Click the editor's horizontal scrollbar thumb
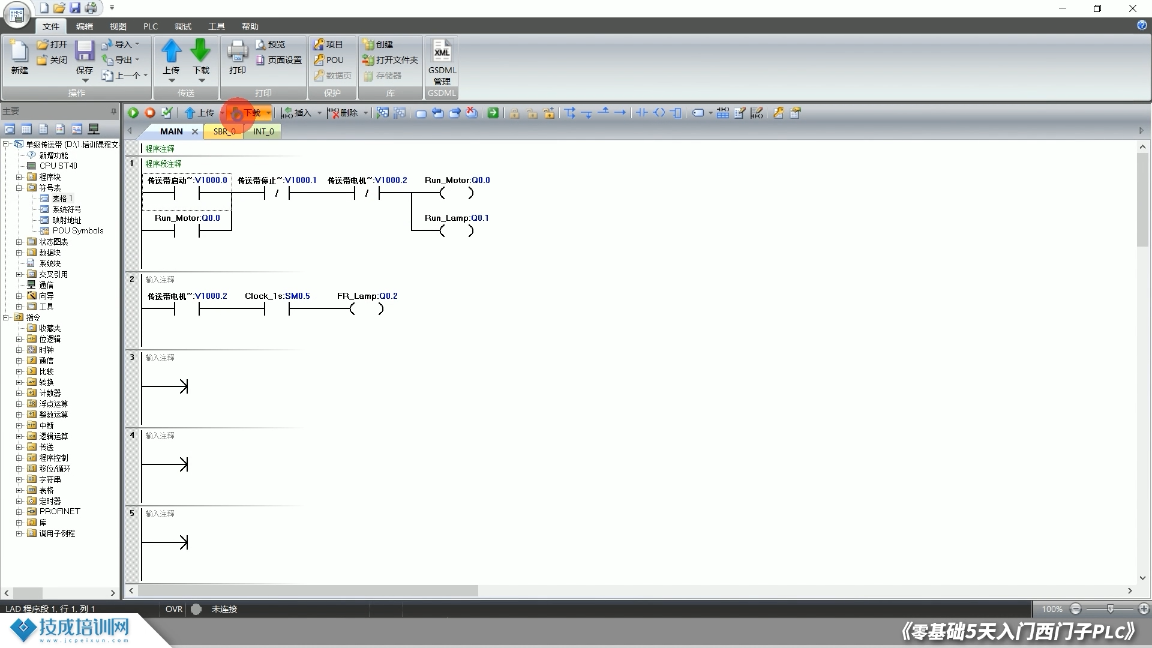Image resolution: width=1152 pixels, height=648 pixels. (x=309, y=591)
